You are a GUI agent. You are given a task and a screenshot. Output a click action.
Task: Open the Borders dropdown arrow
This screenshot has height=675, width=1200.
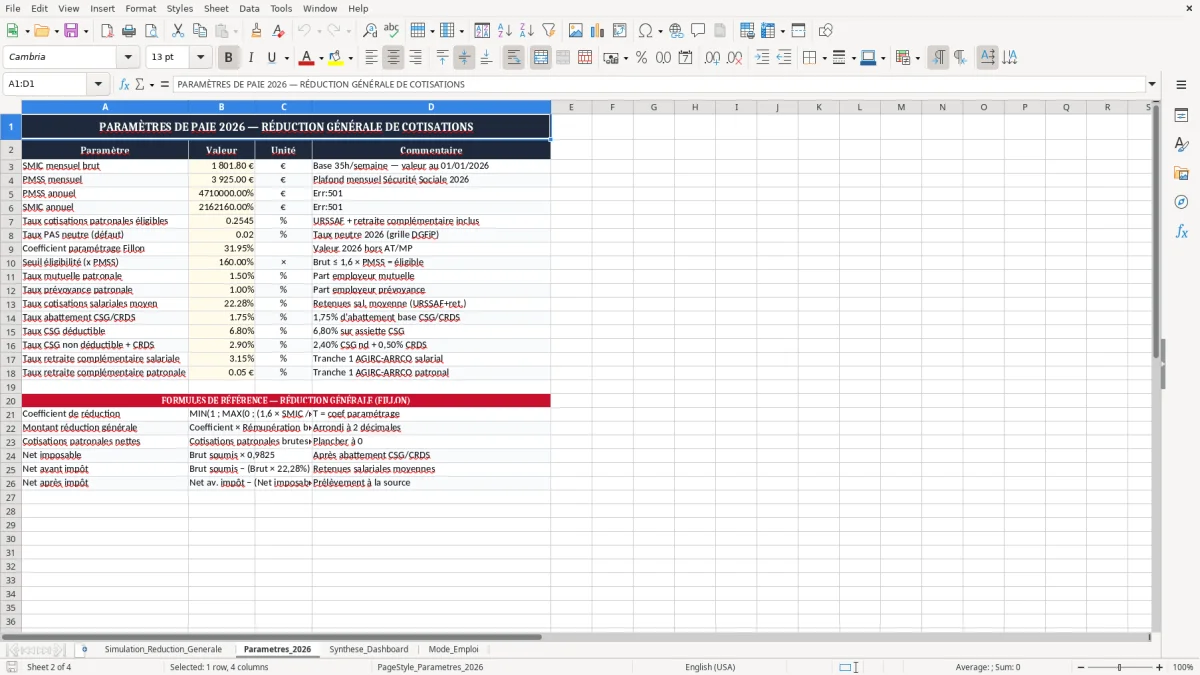824,58
